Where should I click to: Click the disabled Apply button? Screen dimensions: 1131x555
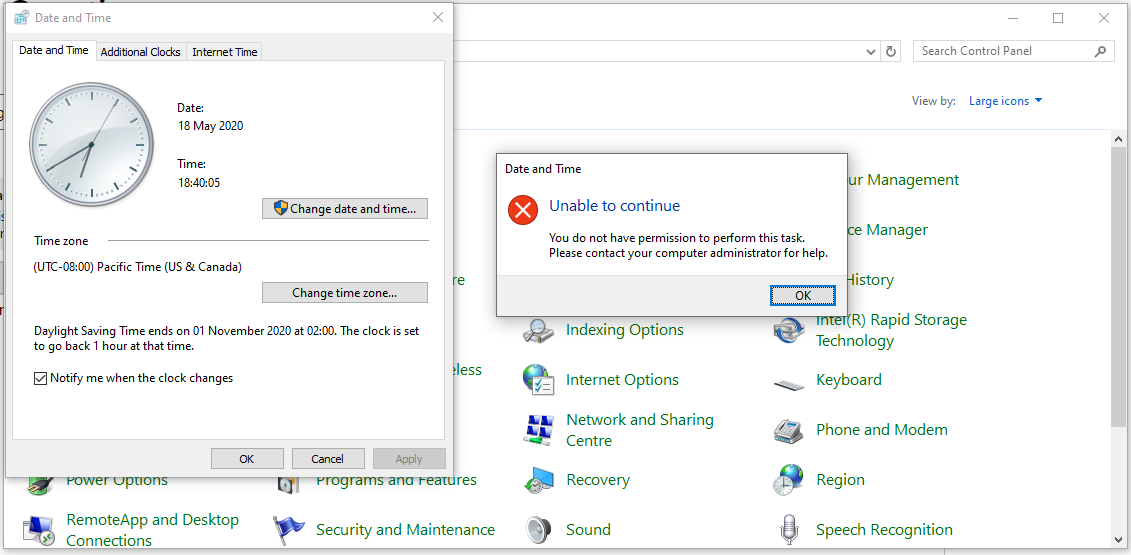coord(409,459)
